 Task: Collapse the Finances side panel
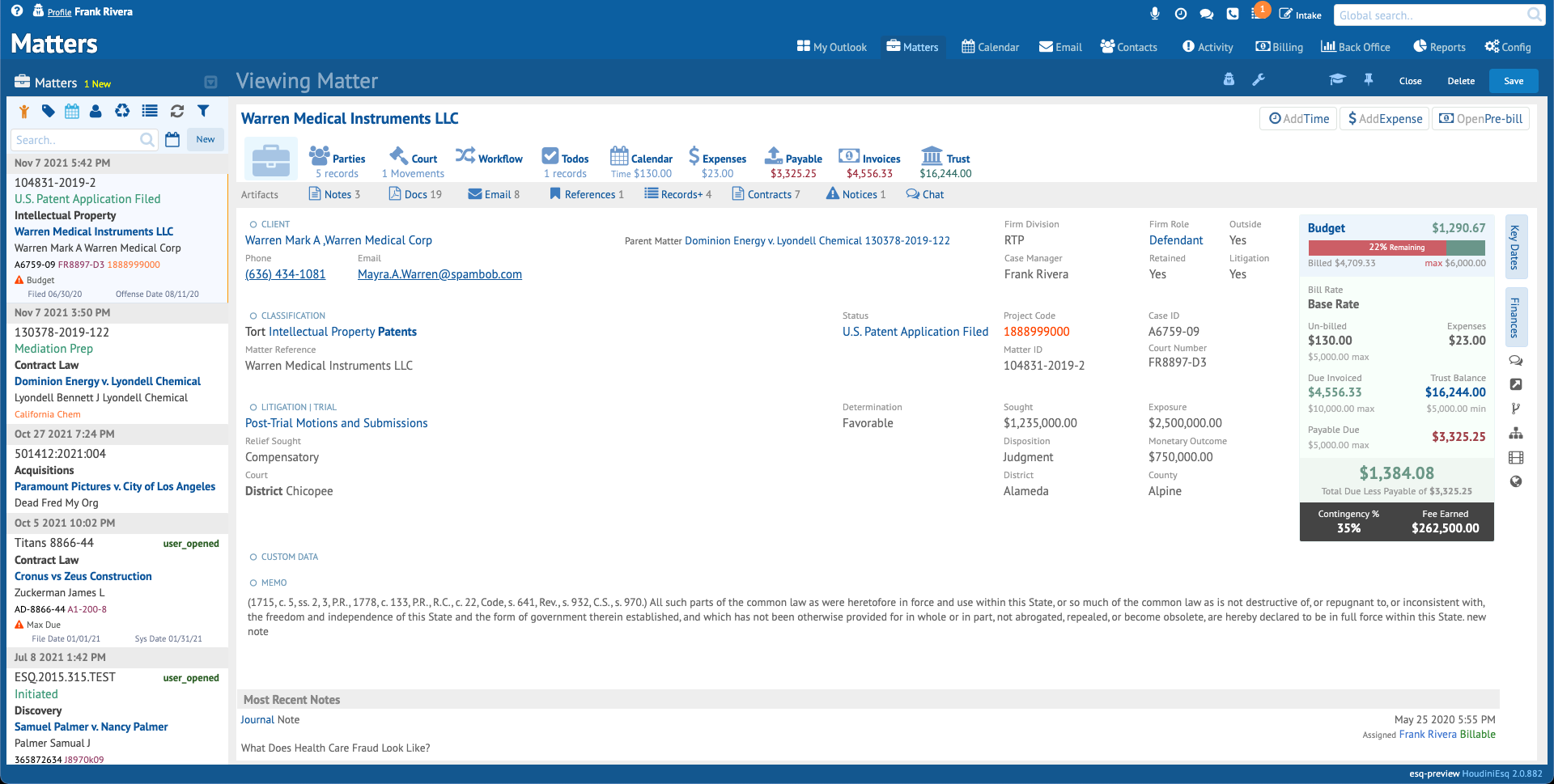click(1515, 317)
